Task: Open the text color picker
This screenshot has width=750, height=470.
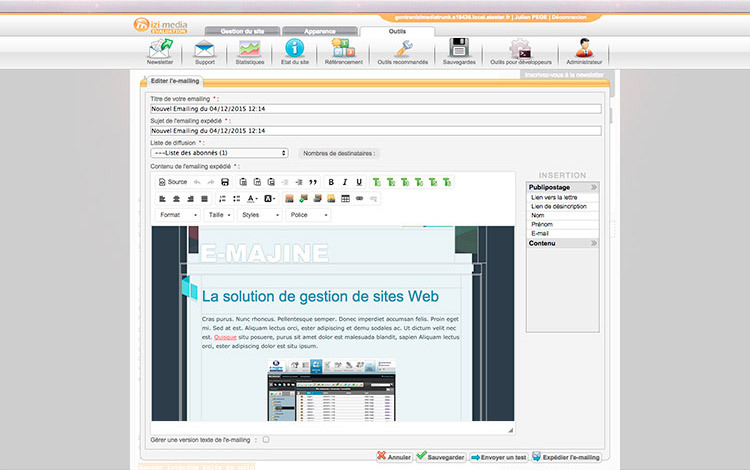Action: tap(252, 199)
